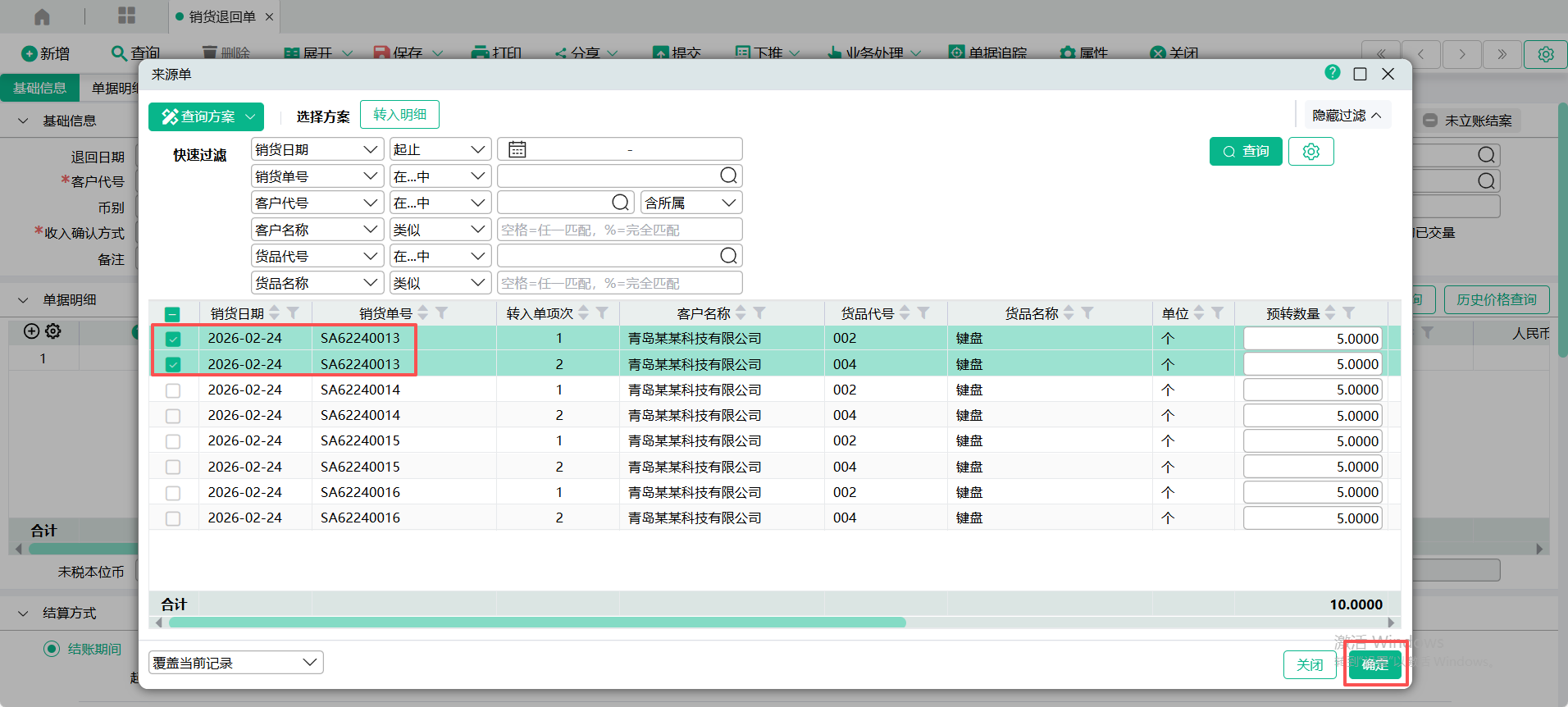This screenshot has width=1568, height=707.
Task: Switch to 转入明细 tab
Action: tap(399, 115)
